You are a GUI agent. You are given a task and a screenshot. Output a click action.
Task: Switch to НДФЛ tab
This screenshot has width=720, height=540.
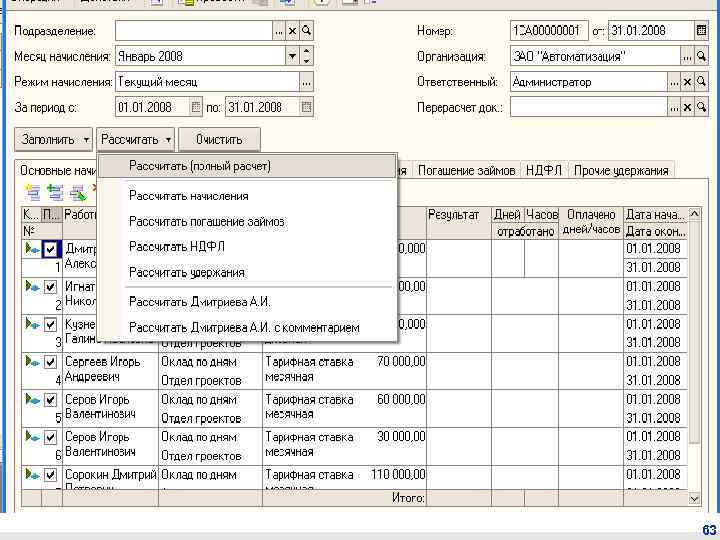544,170
